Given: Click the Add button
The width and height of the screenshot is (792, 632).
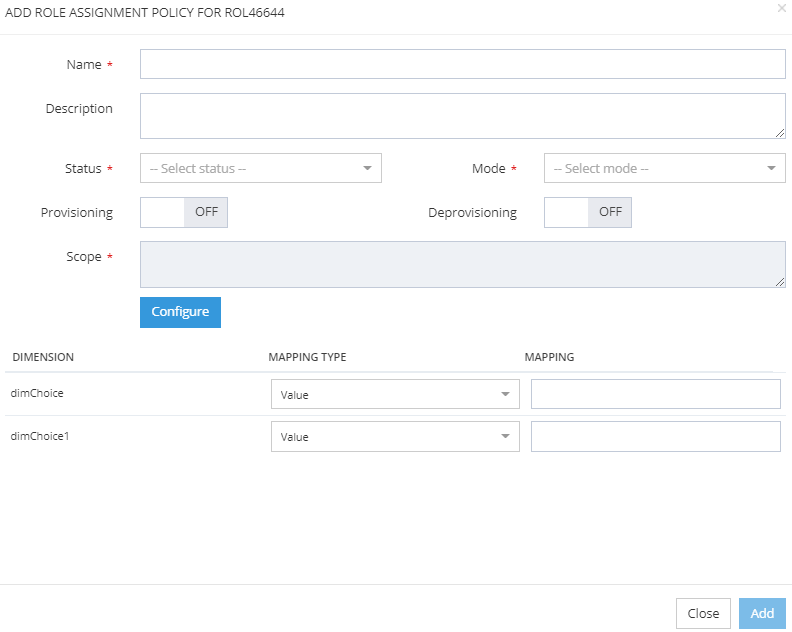Looking at the screenshot, I should coord(762,613).
